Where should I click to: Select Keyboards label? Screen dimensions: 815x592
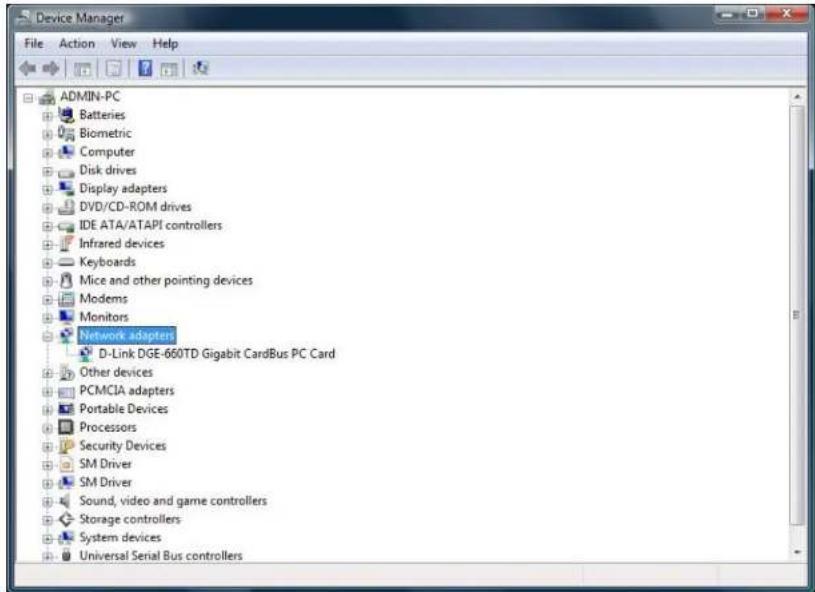pos(108,262)
